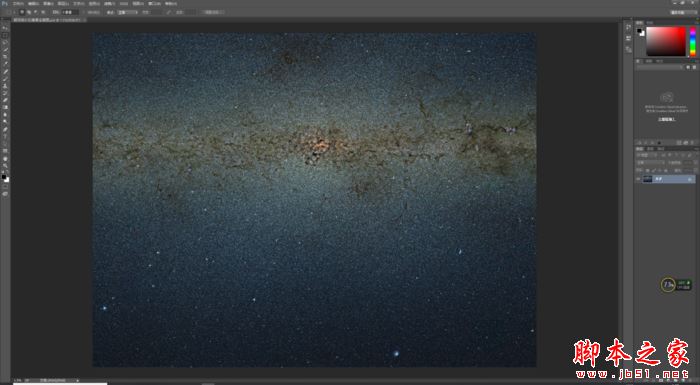Select the Rectangular Marquee tool

[5, 36]
